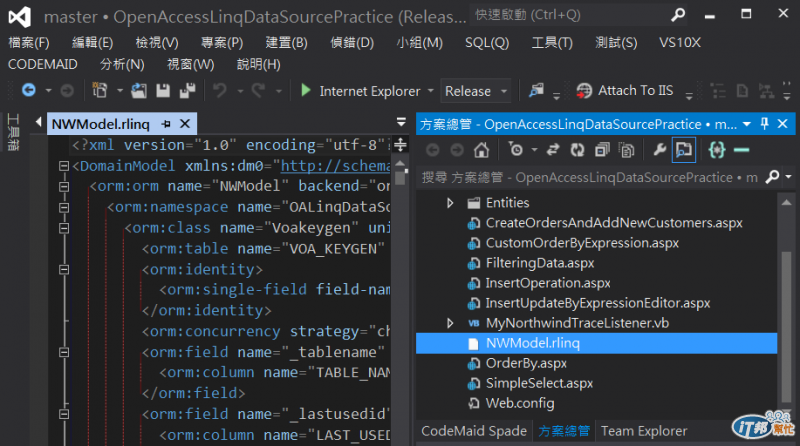Expand the MyNorthwindTraceListener.vb node
The height and width of the screenshot is (446, 800).
450,323
